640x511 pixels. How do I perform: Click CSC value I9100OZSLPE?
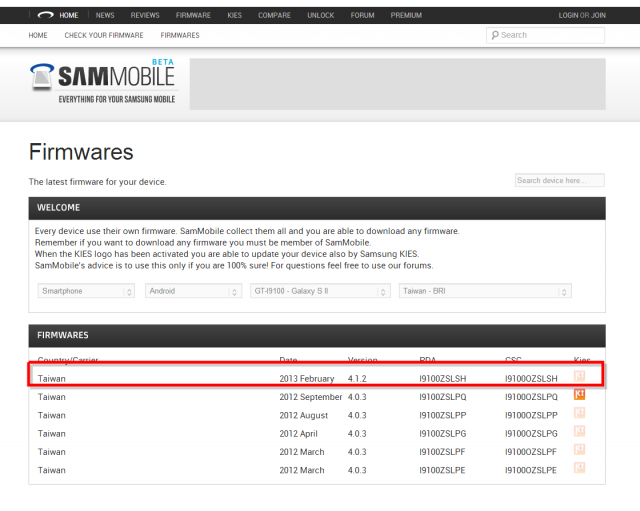coord(531,471)
